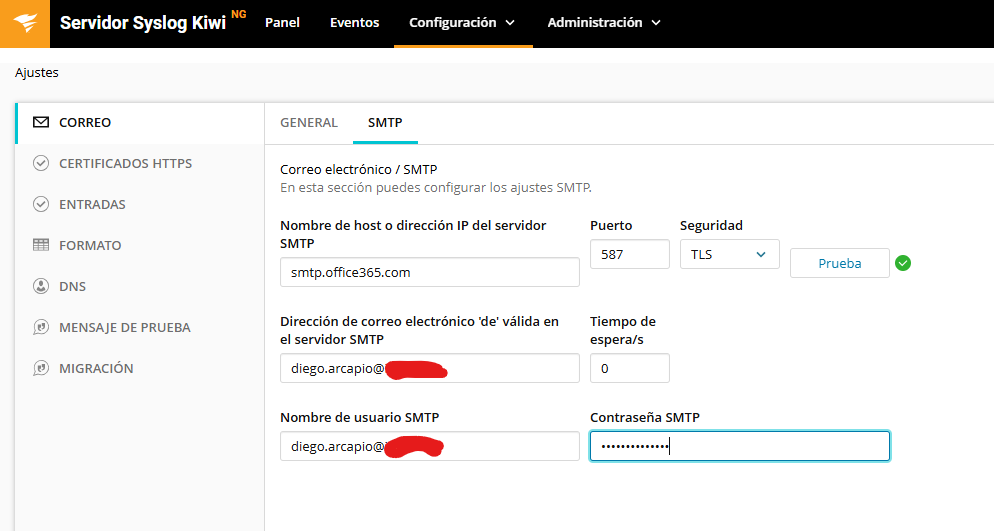This screenshot has width=994, height=531.
Task: Click the green test success checkmark
Action: pyautogui.click(x=903, y=263)
